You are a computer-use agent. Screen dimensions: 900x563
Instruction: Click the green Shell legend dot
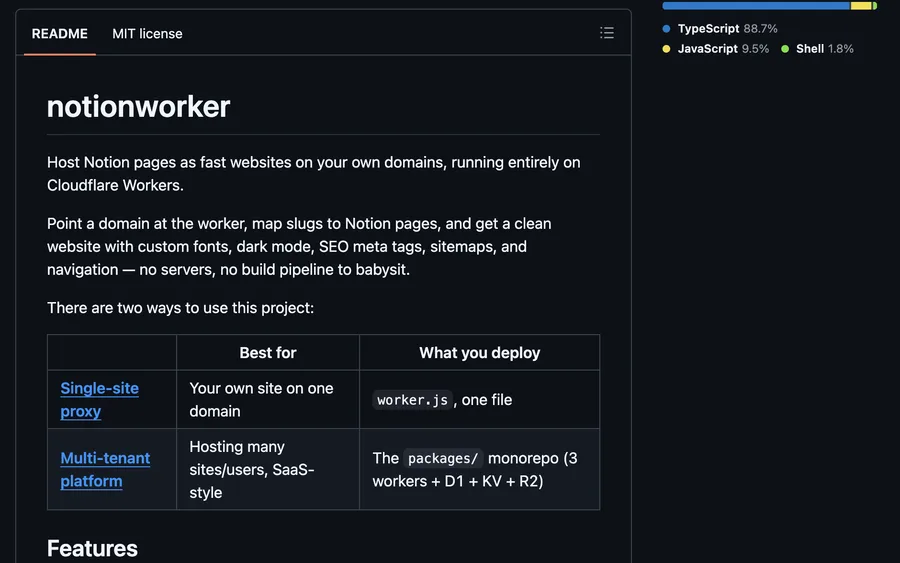(785, 49)
